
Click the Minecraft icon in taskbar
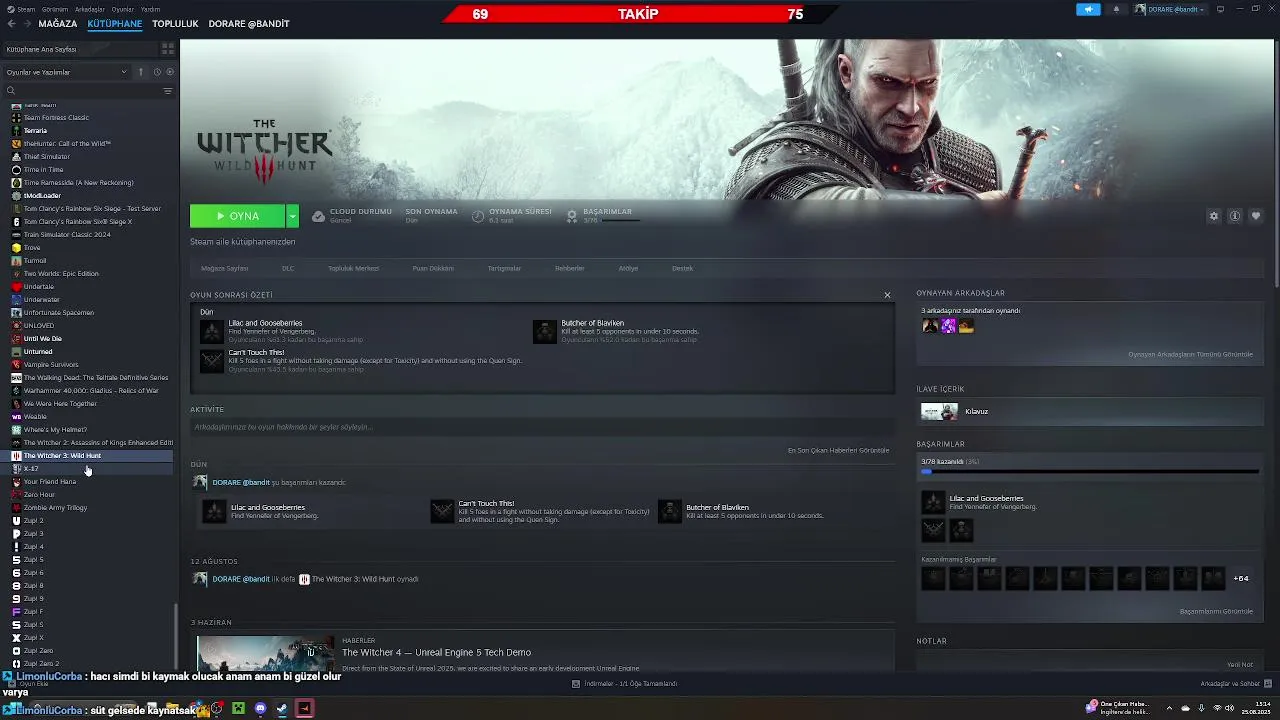pyautogui.click(x=238, y=708)
